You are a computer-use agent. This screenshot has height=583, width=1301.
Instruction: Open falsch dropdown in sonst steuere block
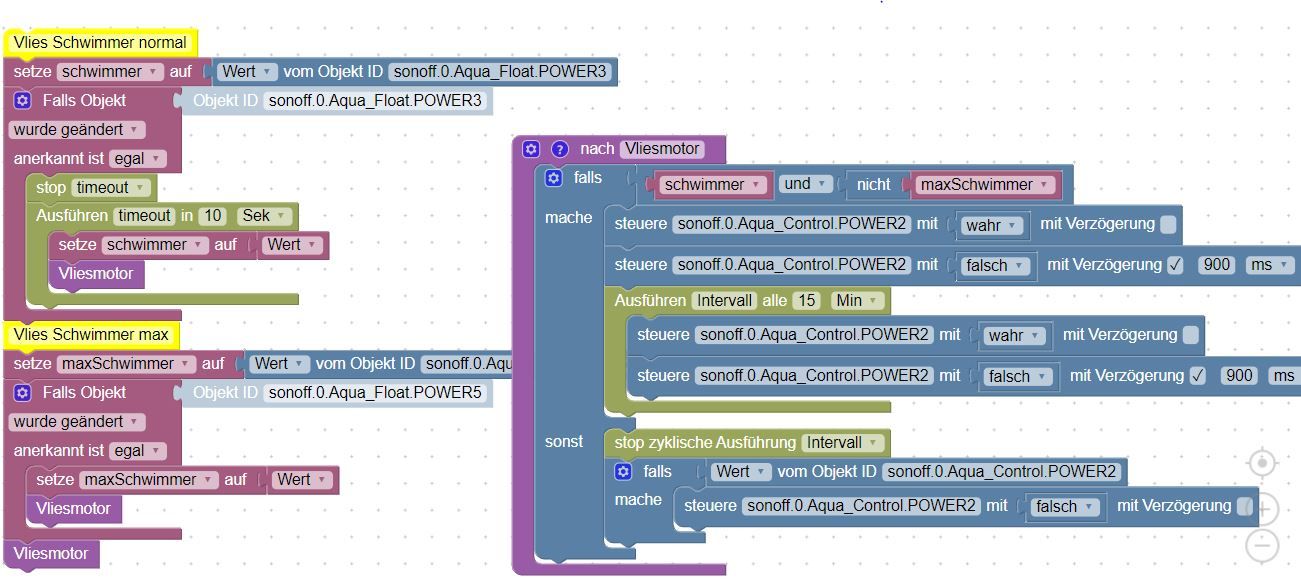pyautogui.click(x=1065, y=506)
